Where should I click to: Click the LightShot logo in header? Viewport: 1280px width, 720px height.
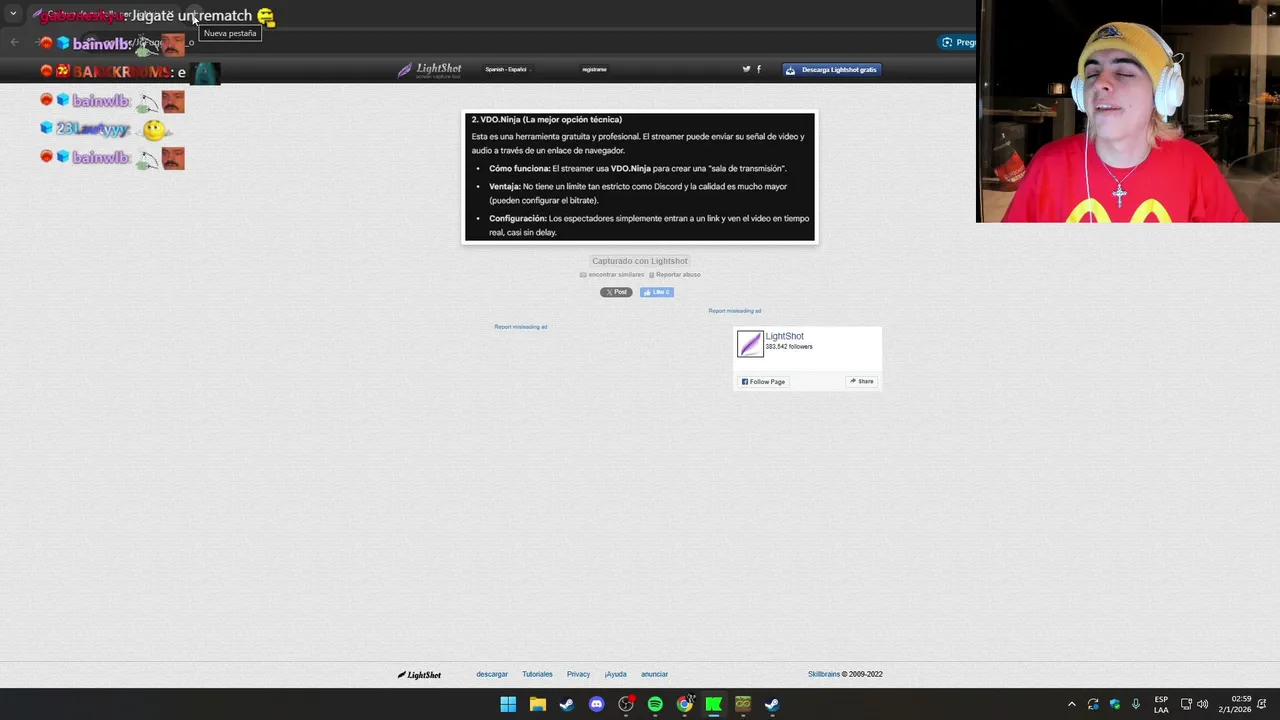(x=429, y=70)
